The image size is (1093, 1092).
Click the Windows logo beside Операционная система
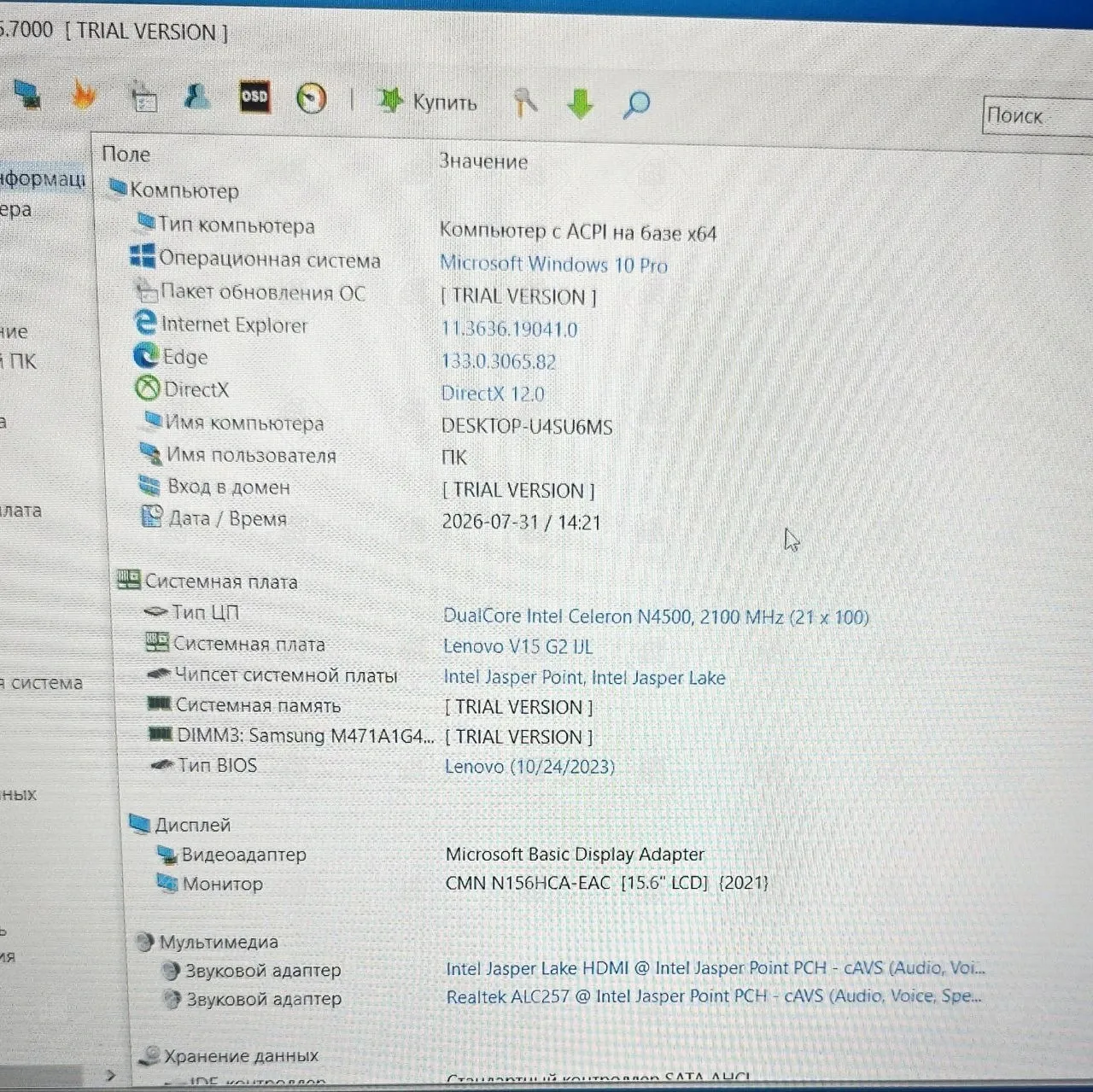point(143,256)
